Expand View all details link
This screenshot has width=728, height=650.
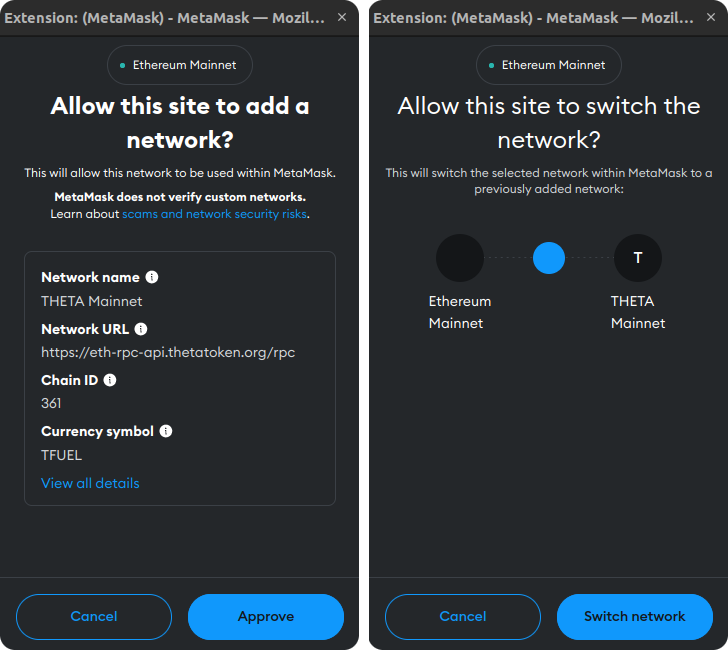coord(90,483)
